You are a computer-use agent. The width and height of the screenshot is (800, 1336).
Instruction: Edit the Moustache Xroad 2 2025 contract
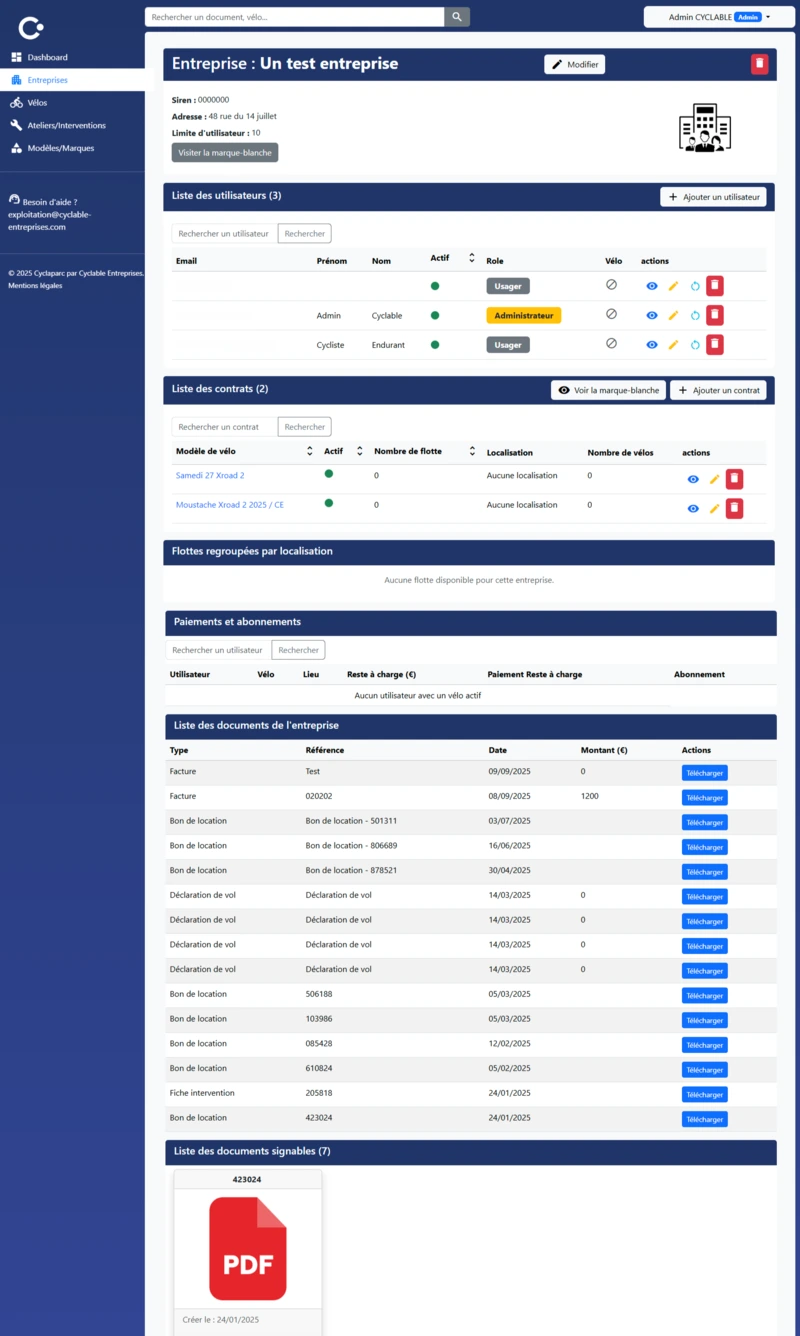click(714, 509)
